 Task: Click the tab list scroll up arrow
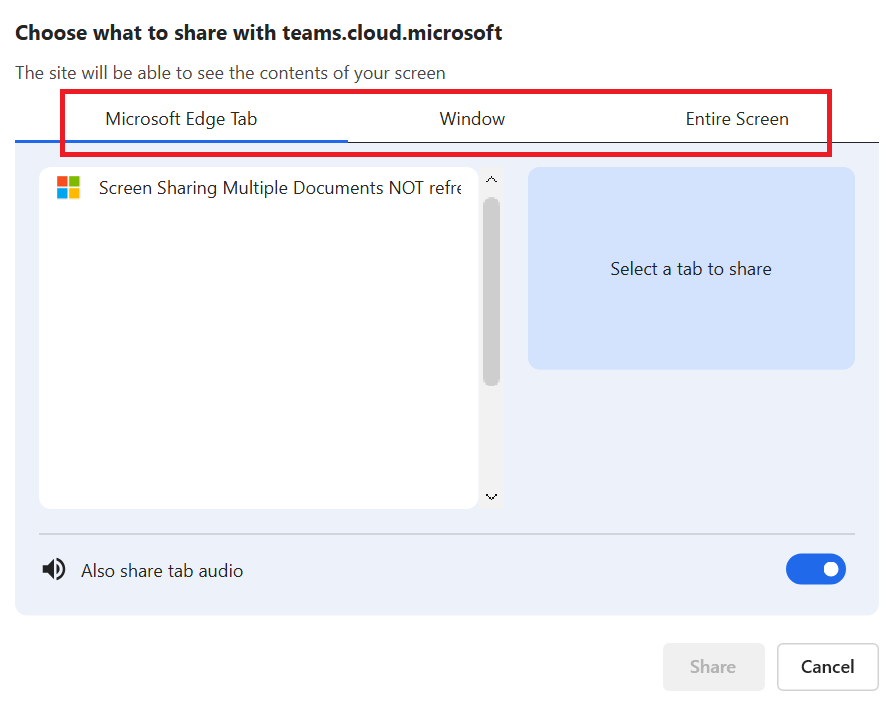(x=491, y=179)
